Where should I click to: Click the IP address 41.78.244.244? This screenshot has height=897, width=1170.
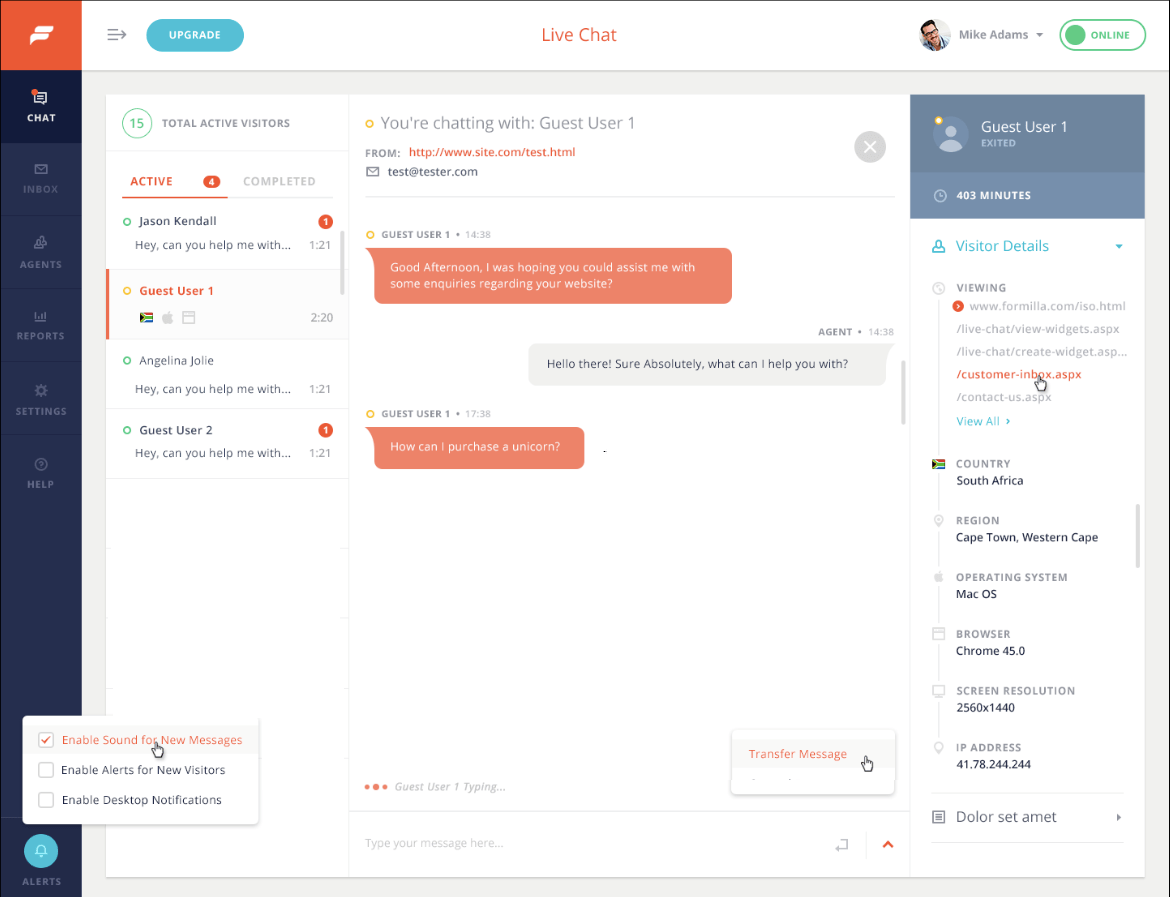click(993, 764)
